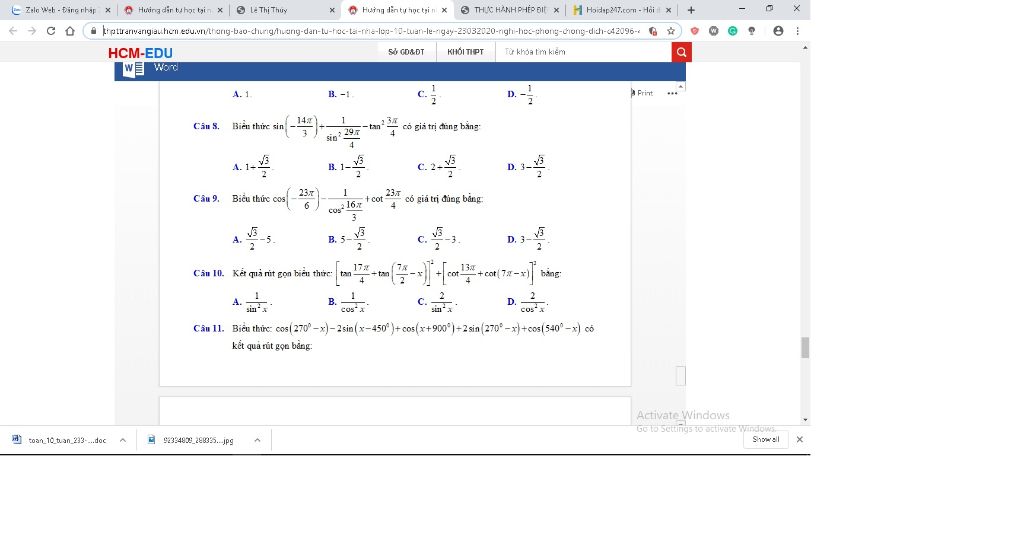Click the Từ khóa tìm kiếm search field

click(x=584, y=52)
